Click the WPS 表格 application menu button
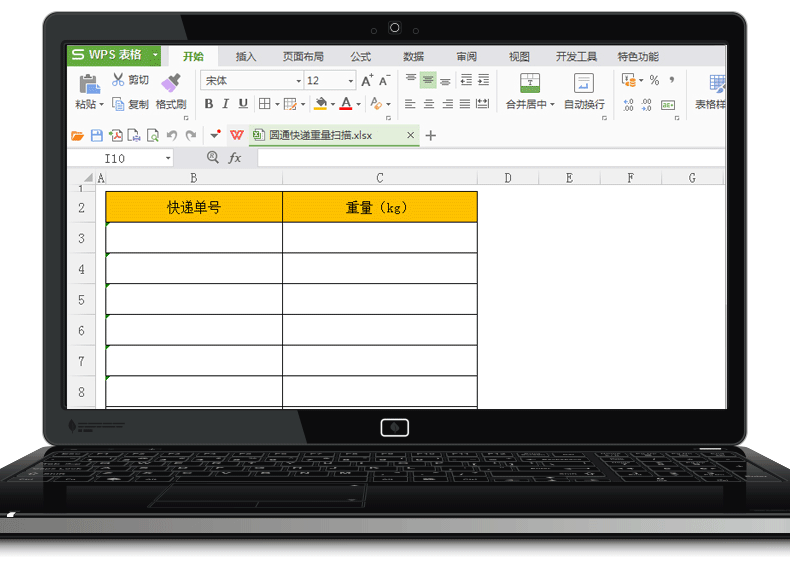 pos(114,54)
